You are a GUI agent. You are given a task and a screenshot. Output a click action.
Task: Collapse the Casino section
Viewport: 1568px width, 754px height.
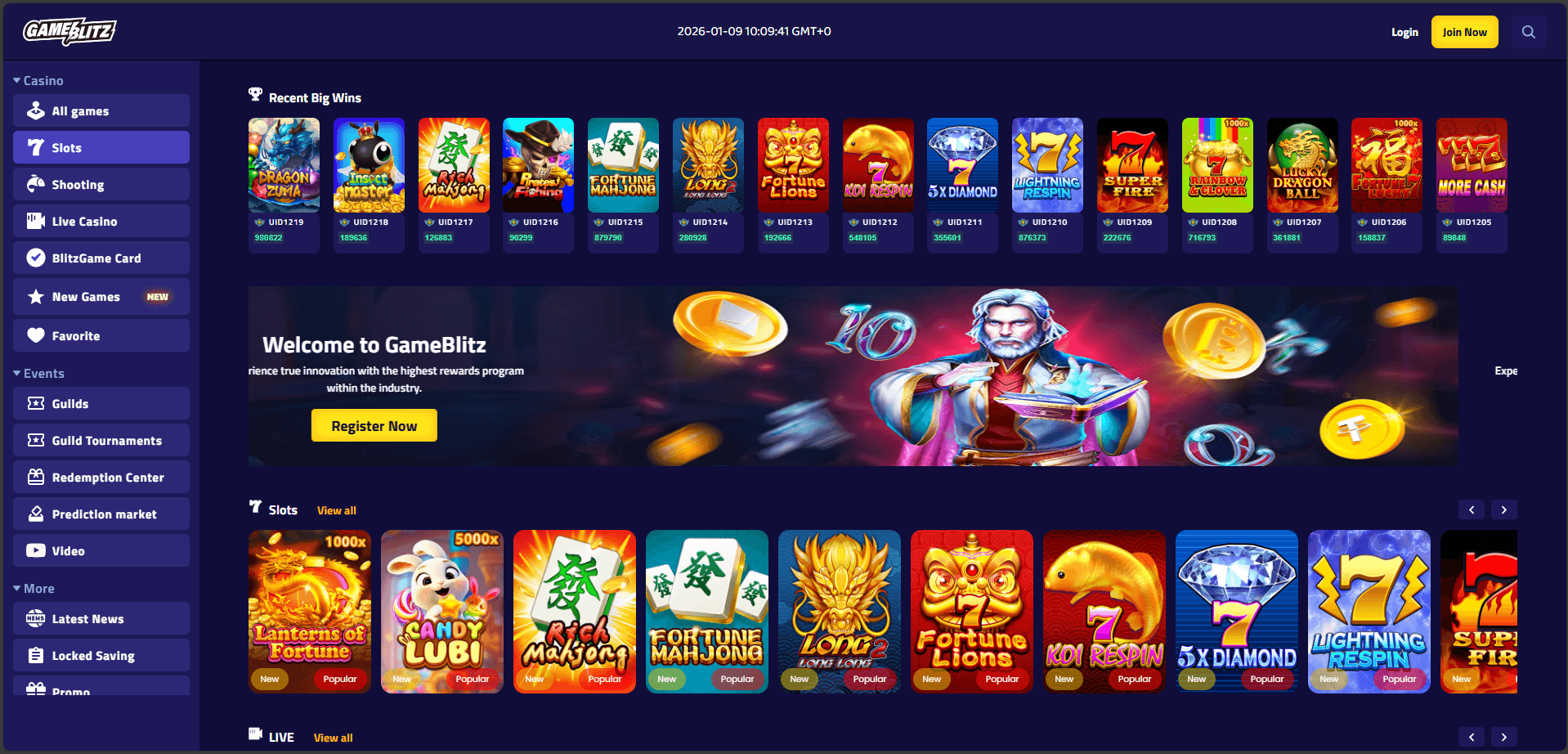(x=38, y=80)
